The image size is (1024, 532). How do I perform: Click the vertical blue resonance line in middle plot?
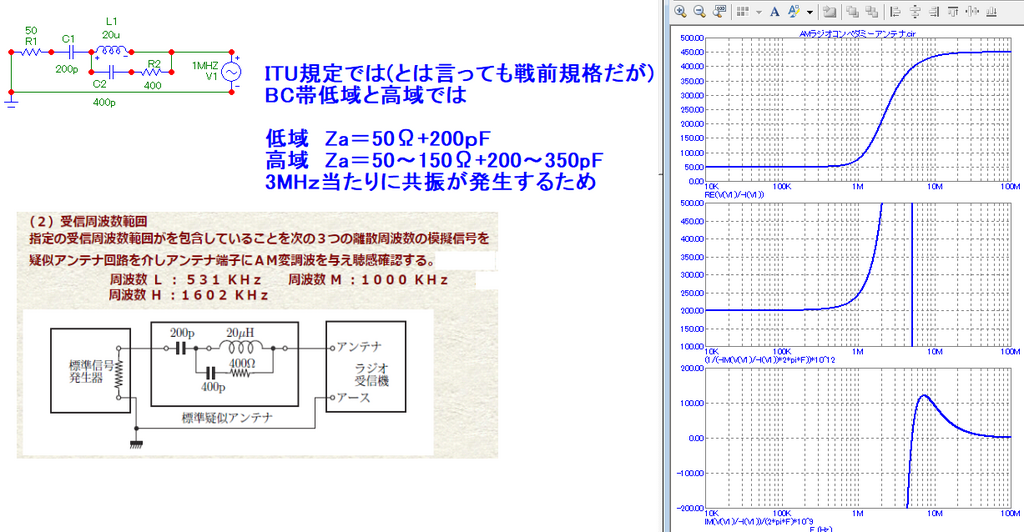tap(912, 274)
